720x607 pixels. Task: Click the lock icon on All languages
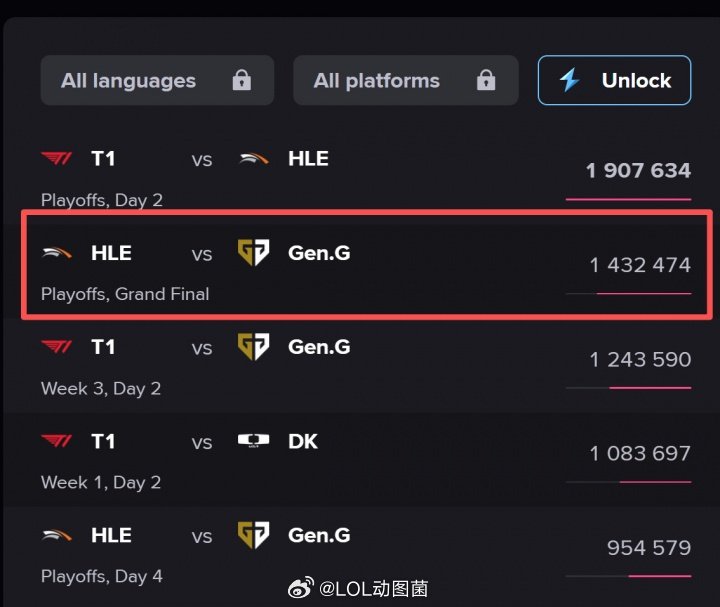coord(241,81)
